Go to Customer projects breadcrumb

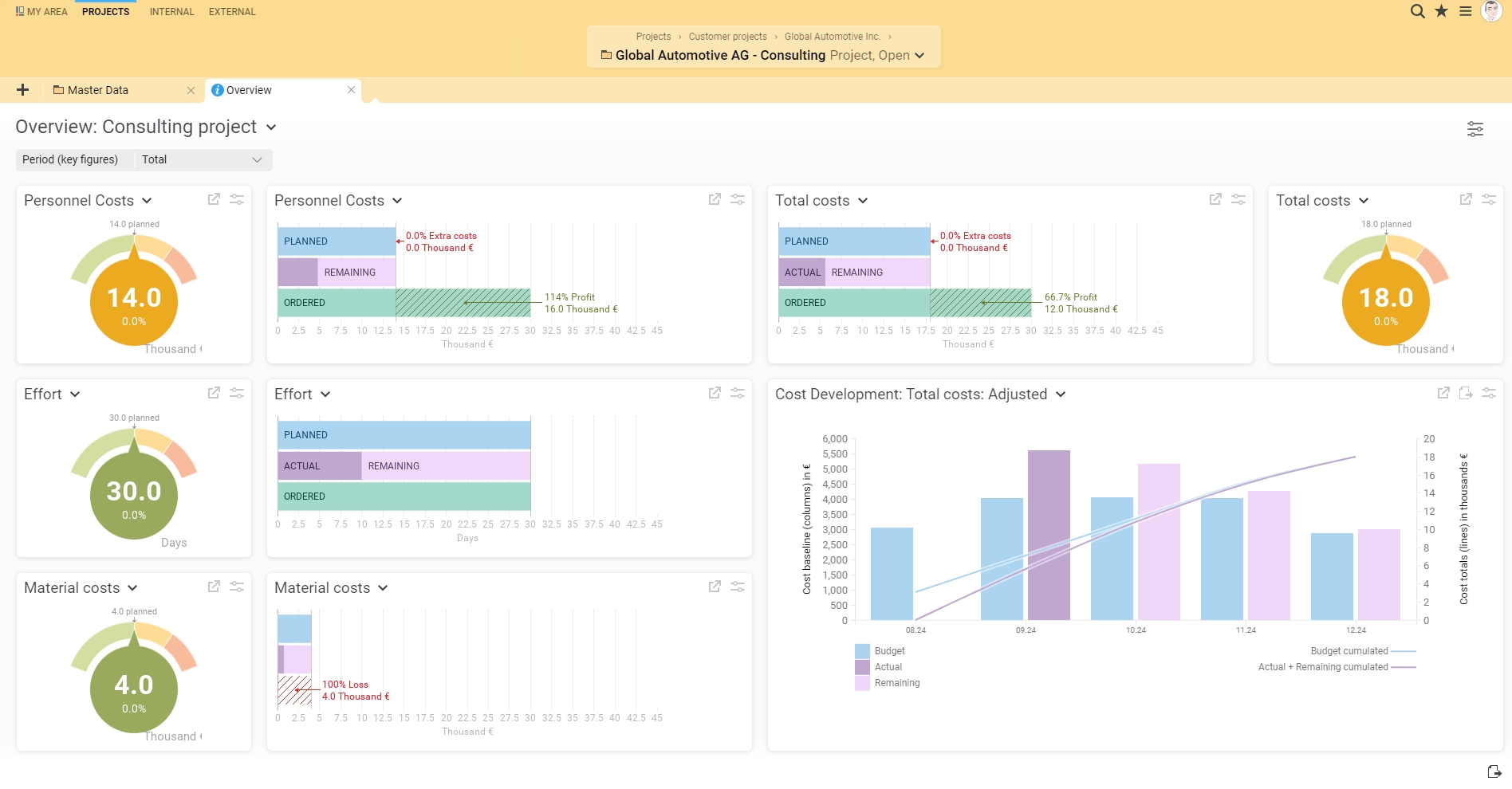tap(727, 37)
